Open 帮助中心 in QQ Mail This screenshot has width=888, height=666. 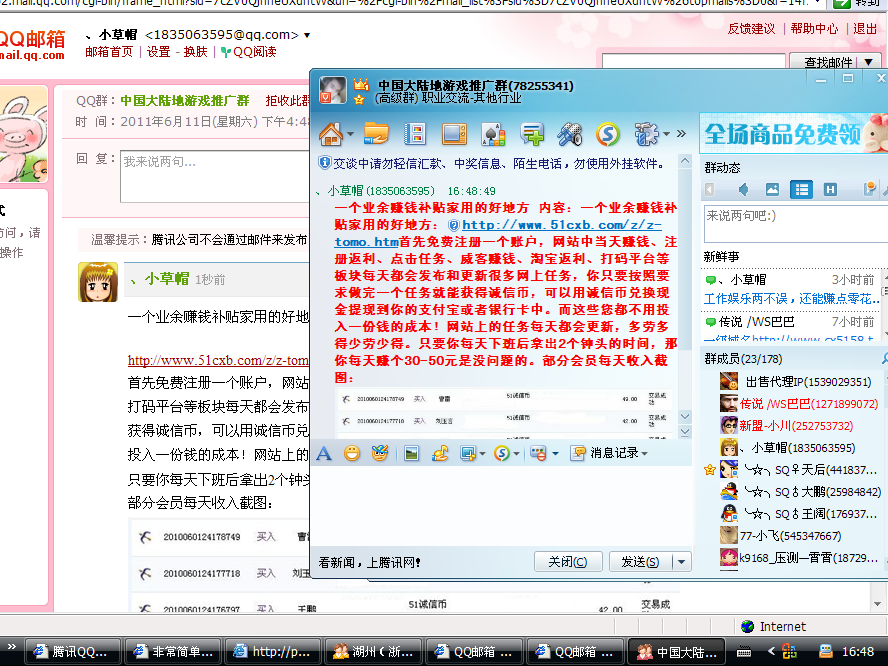pos(814,29)
